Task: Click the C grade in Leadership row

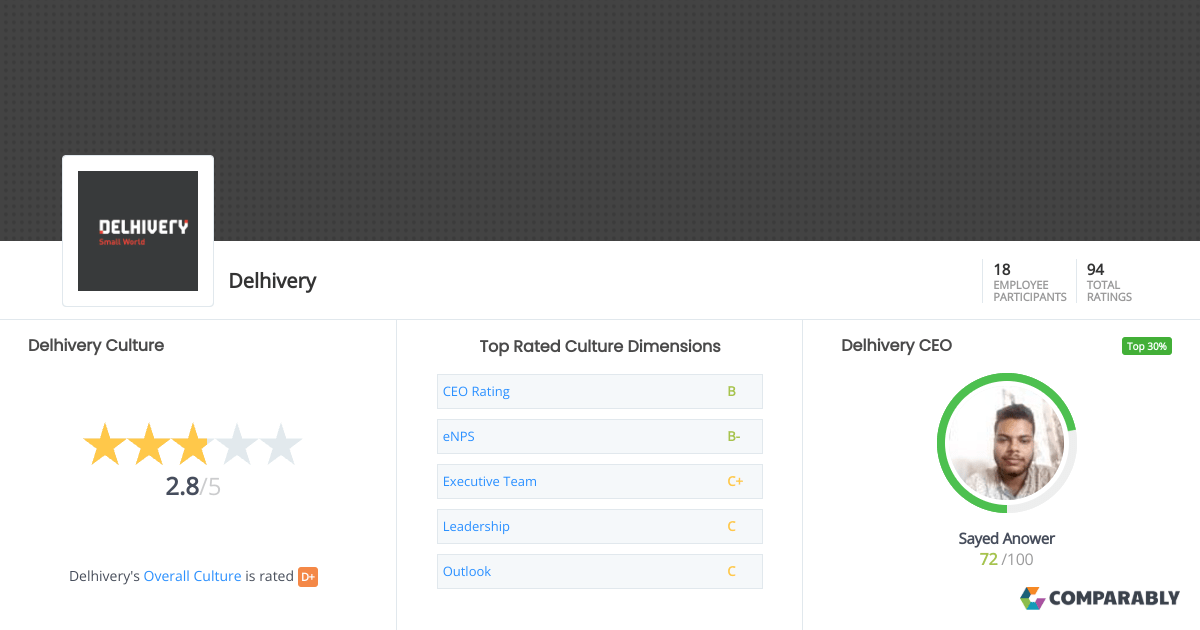Action: point(731,526)
